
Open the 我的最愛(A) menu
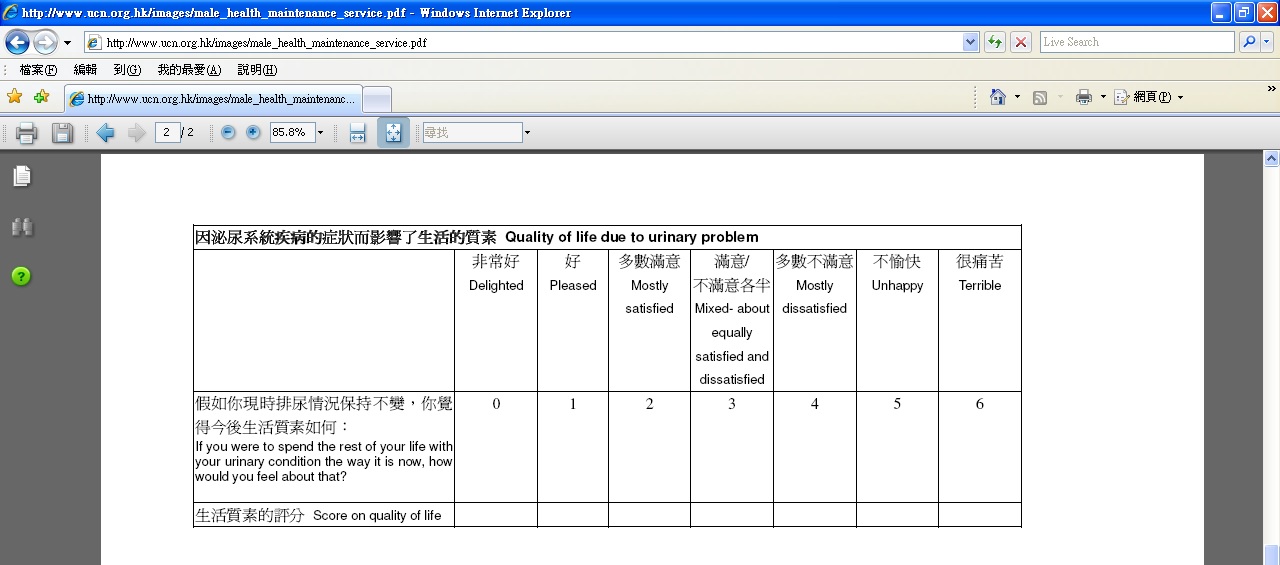point(189,70)
